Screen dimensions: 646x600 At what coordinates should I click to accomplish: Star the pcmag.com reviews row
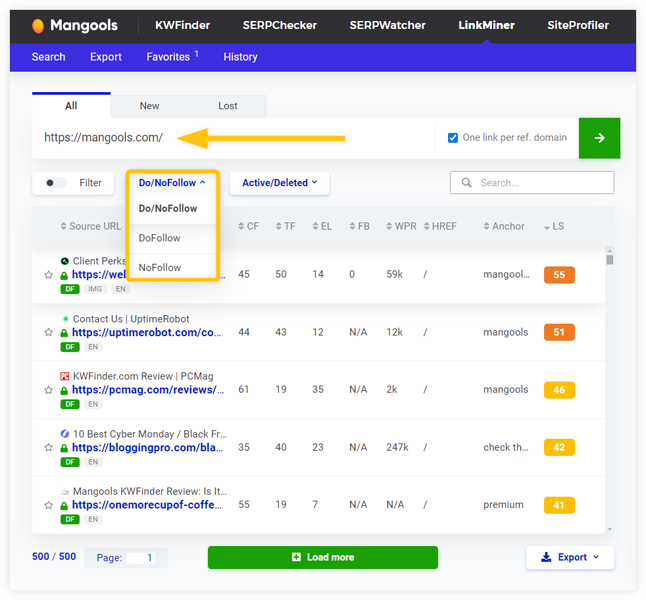49,390
